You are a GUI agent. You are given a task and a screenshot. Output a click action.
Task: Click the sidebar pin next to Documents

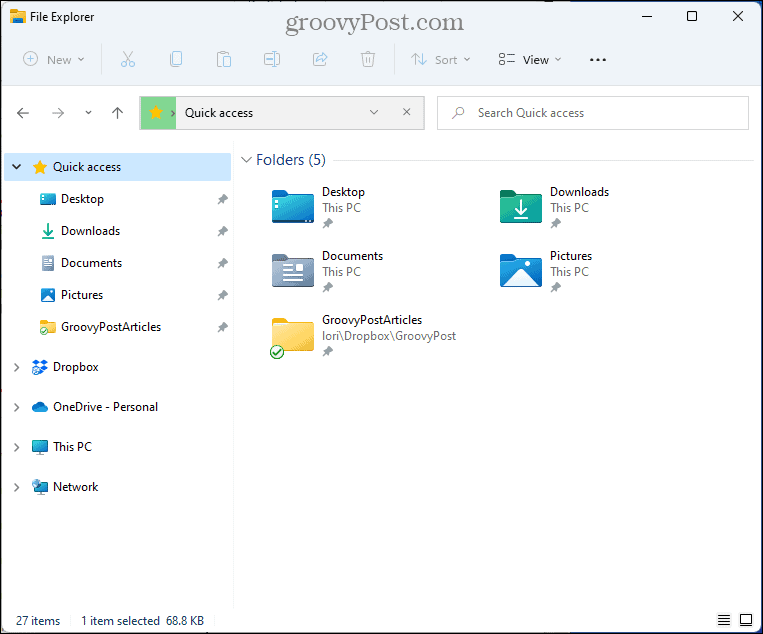coord(222,263)
